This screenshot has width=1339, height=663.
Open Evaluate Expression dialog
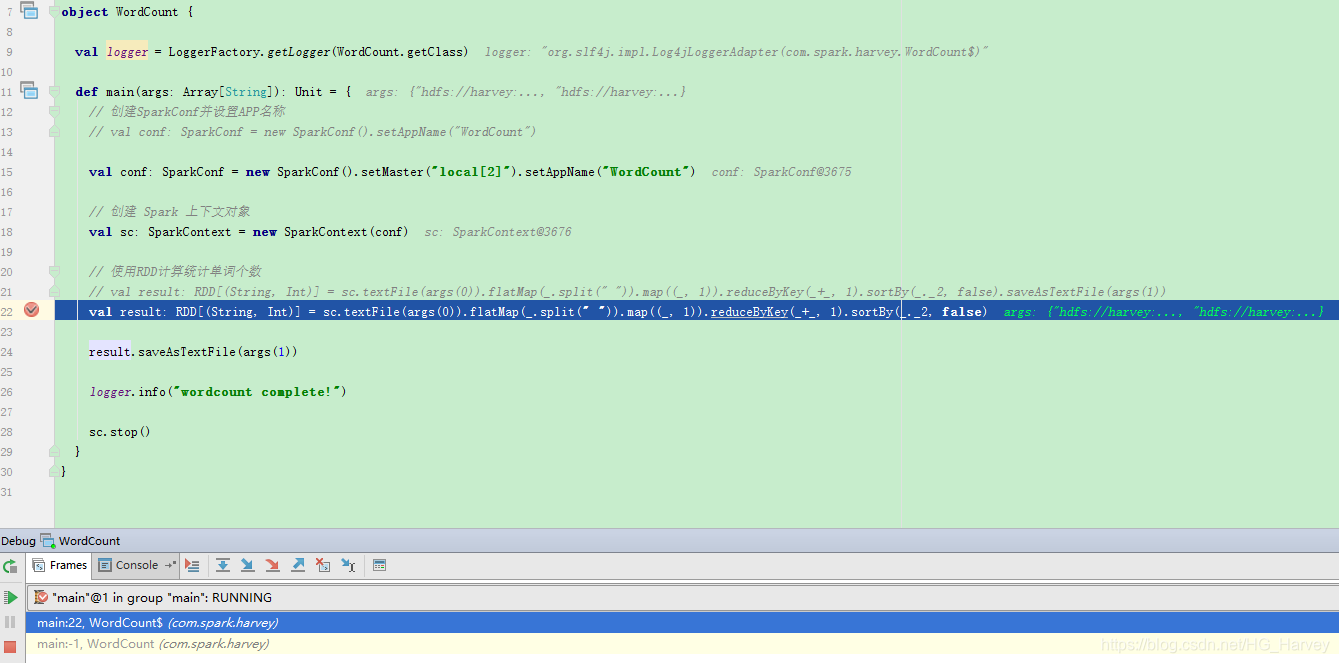[380, 565]
